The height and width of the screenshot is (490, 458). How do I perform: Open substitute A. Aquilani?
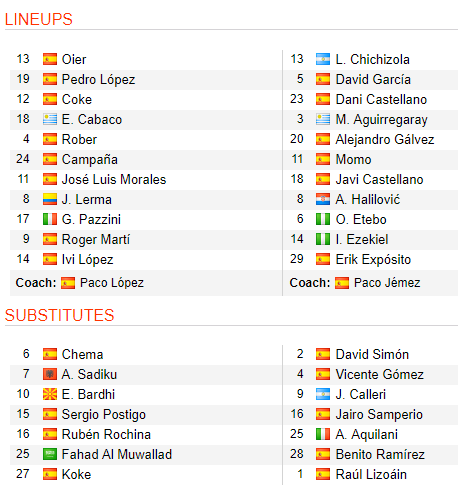tap(366, 434)
